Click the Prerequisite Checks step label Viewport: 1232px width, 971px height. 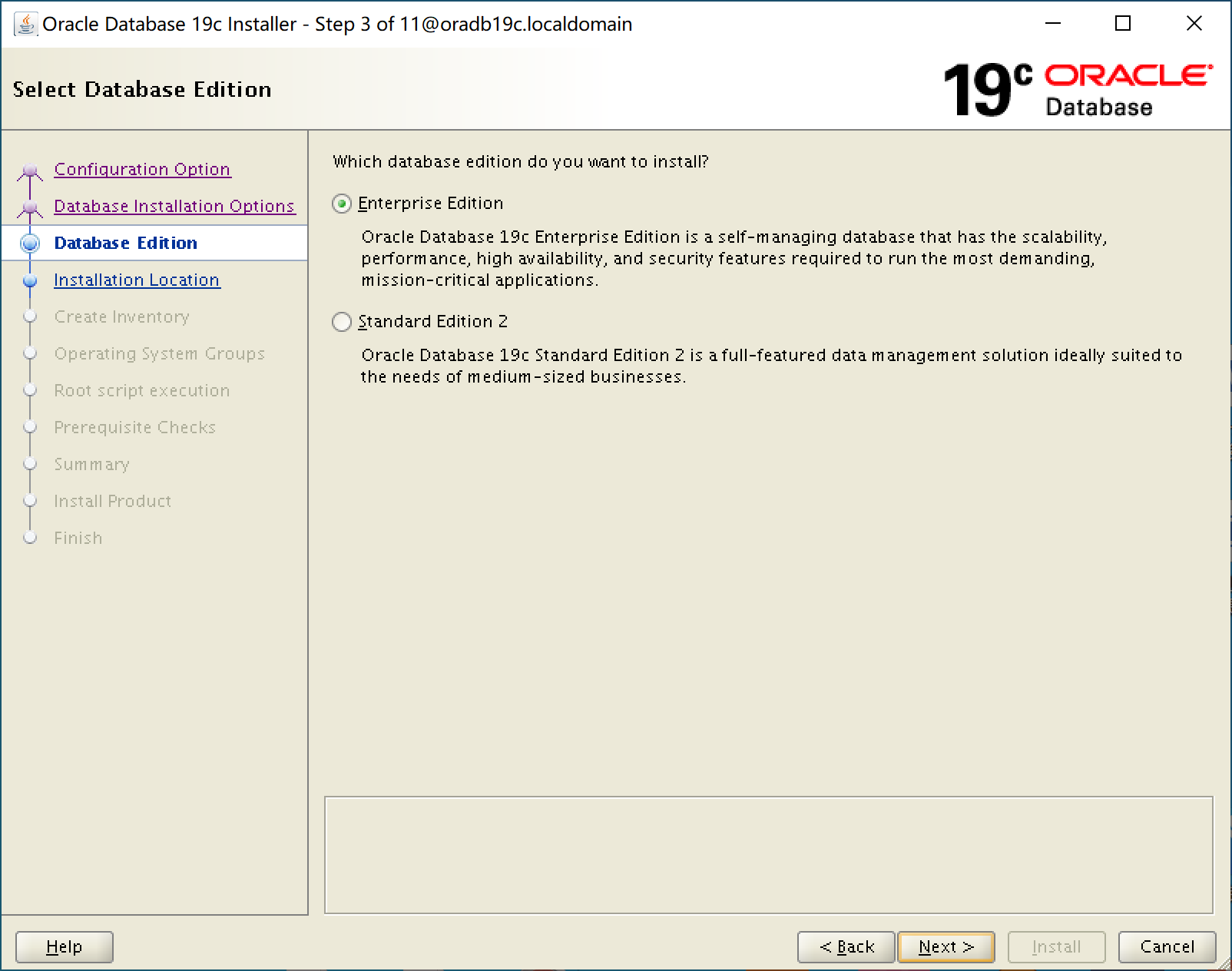(134, 427)
